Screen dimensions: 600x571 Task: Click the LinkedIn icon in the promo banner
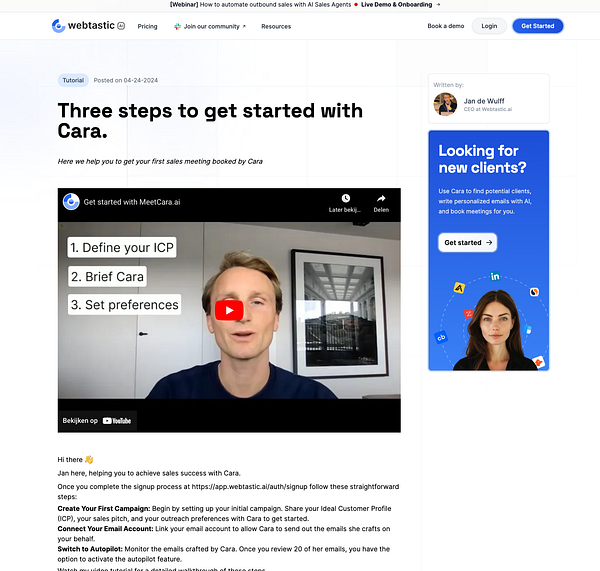tap(495, 276)
